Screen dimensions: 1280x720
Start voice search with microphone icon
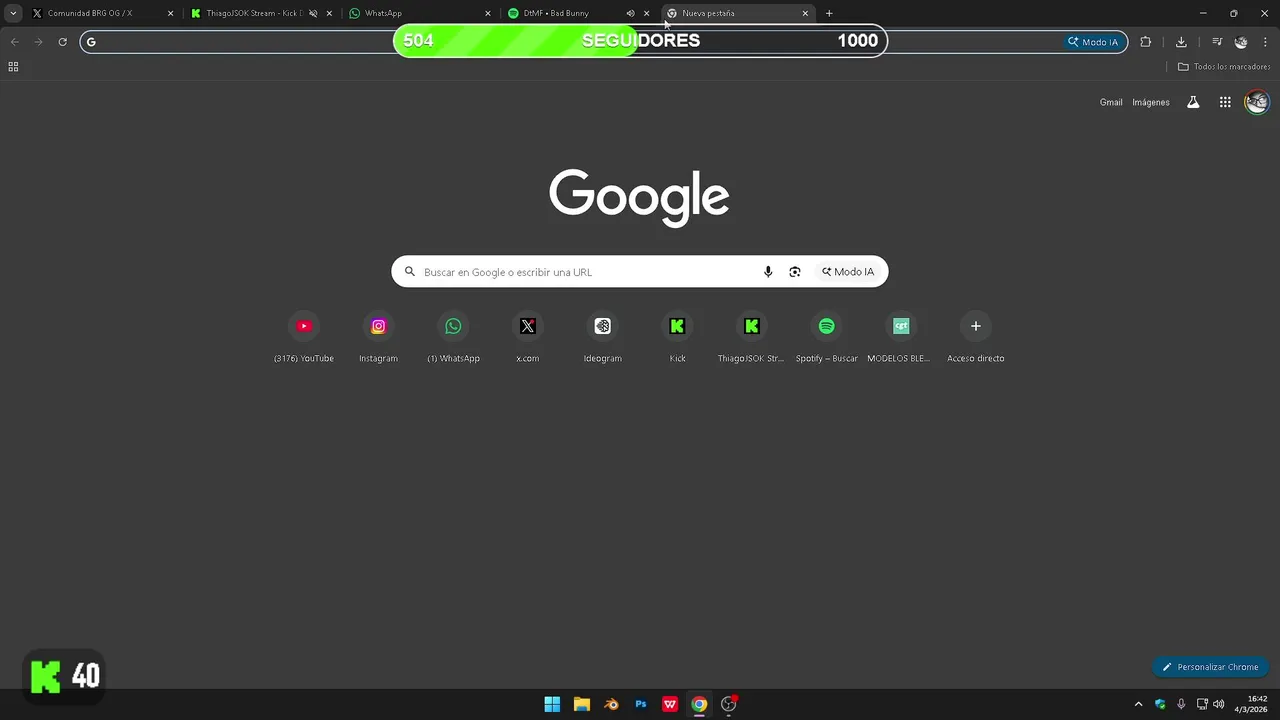click(x=768, y=272)
